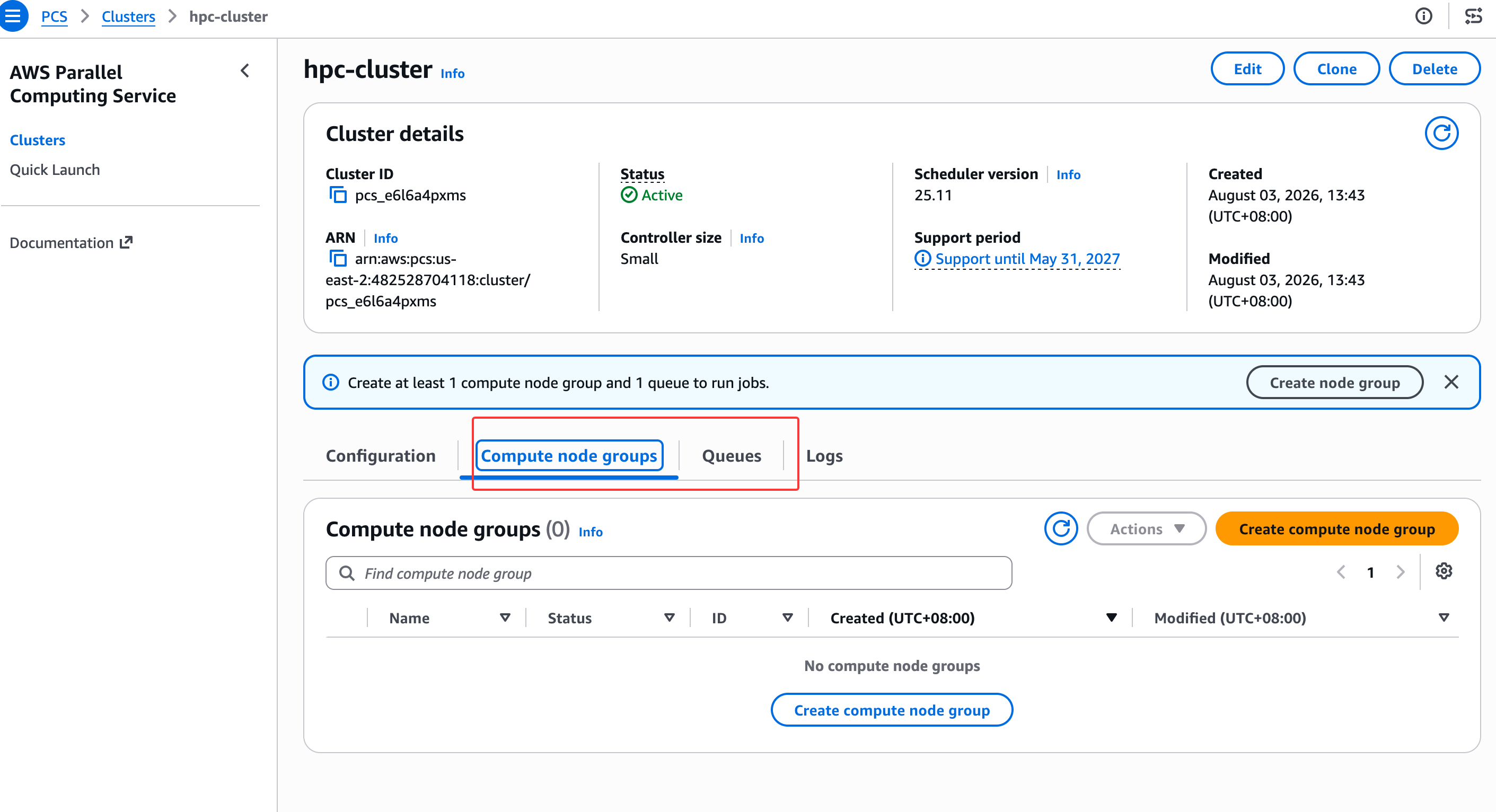The width and height of the screenshot is (1496, 812).
Task: Open Info link next to hpc-cluster title
Action: coord(452,73)
